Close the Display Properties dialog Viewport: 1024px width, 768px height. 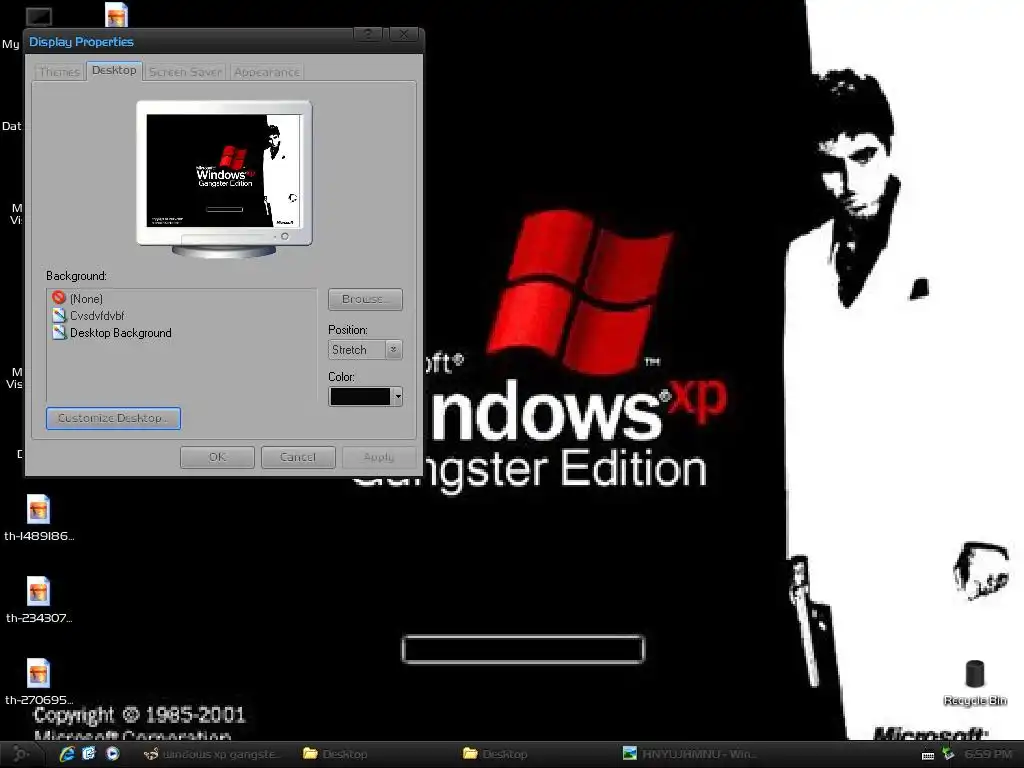click(404, 35)
